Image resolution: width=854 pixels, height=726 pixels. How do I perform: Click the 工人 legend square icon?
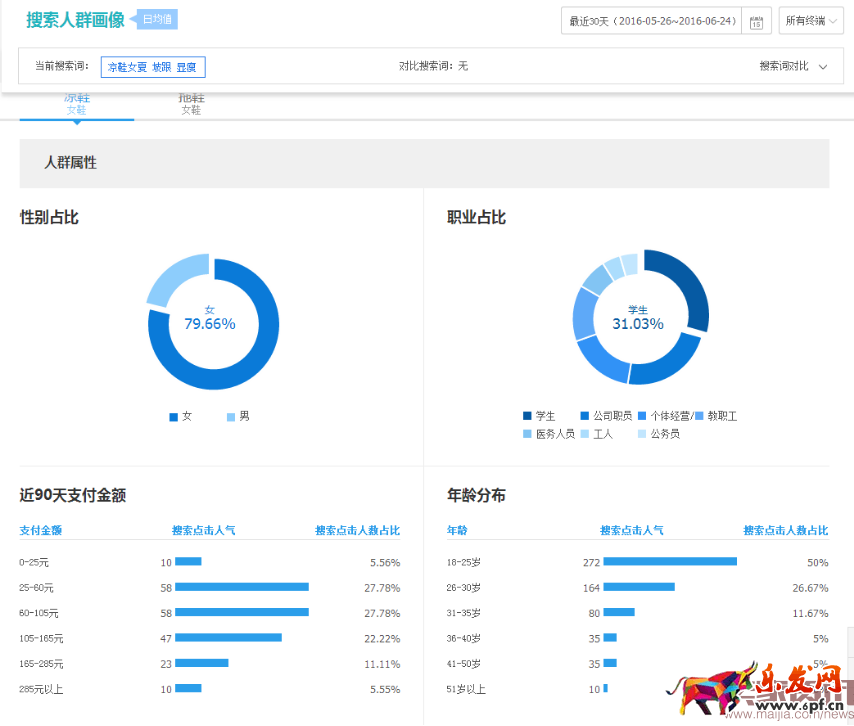pyautogui.click(x=585, y=434)
